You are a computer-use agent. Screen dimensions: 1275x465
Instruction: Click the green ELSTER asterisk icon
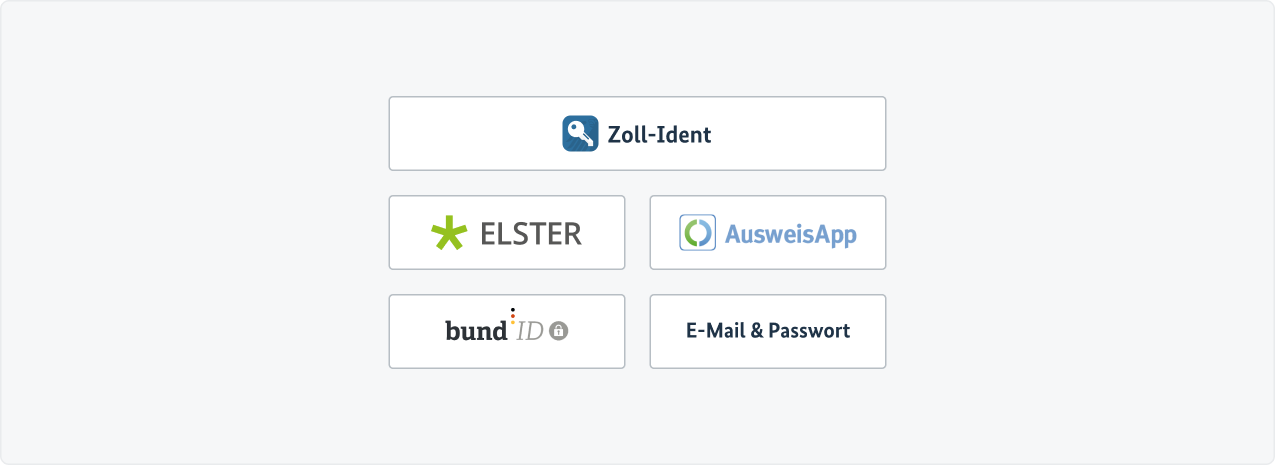point(449,233)
